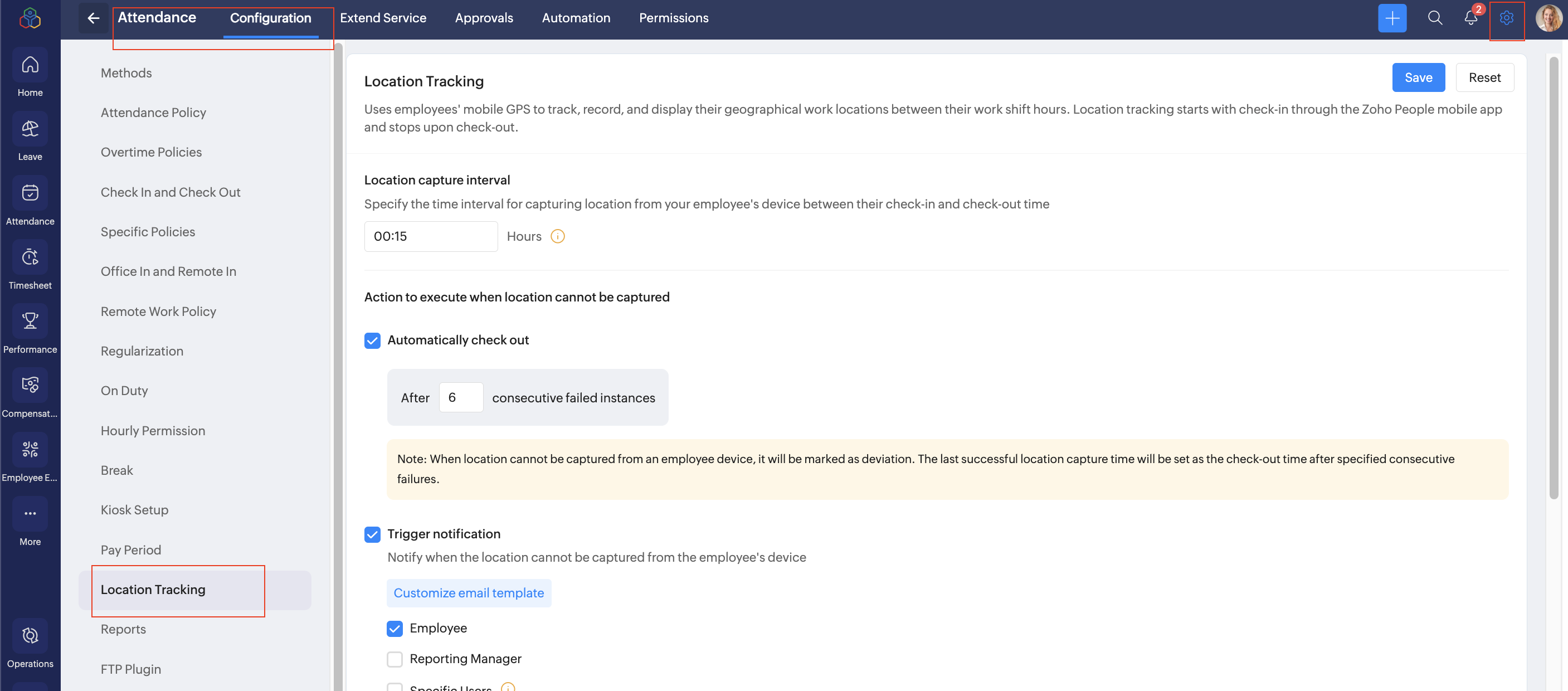The width and height of the screenshot is (1568, 691).
Task: Open Customize email template link
Action: tap(468, 593)
